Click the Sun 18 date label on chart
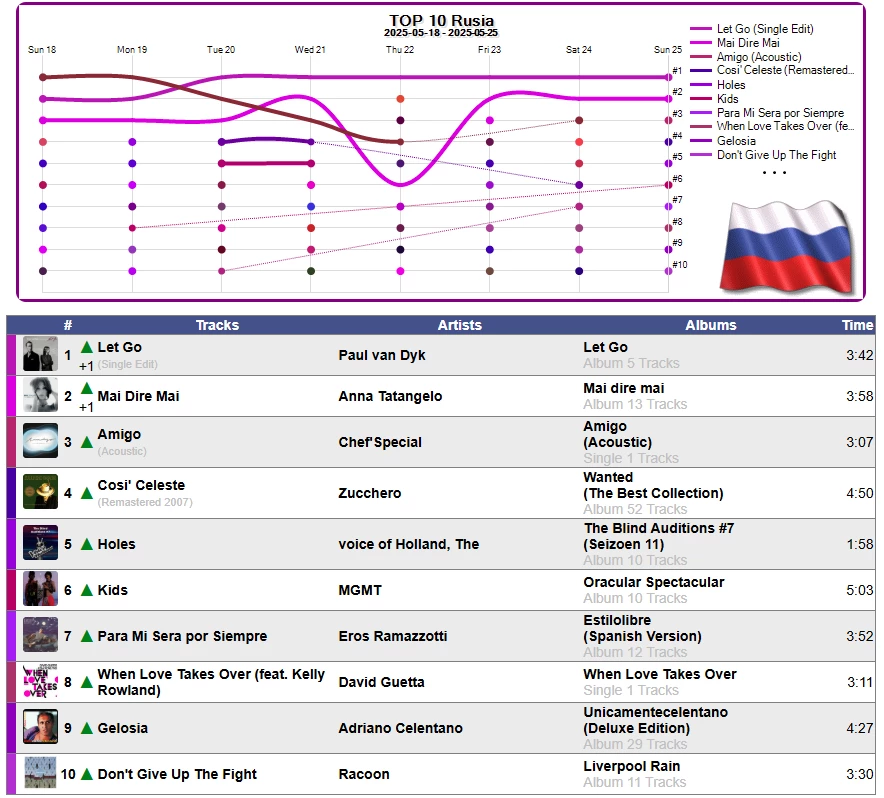This screenshot has height=798, width=884. (x=42, y=50)
